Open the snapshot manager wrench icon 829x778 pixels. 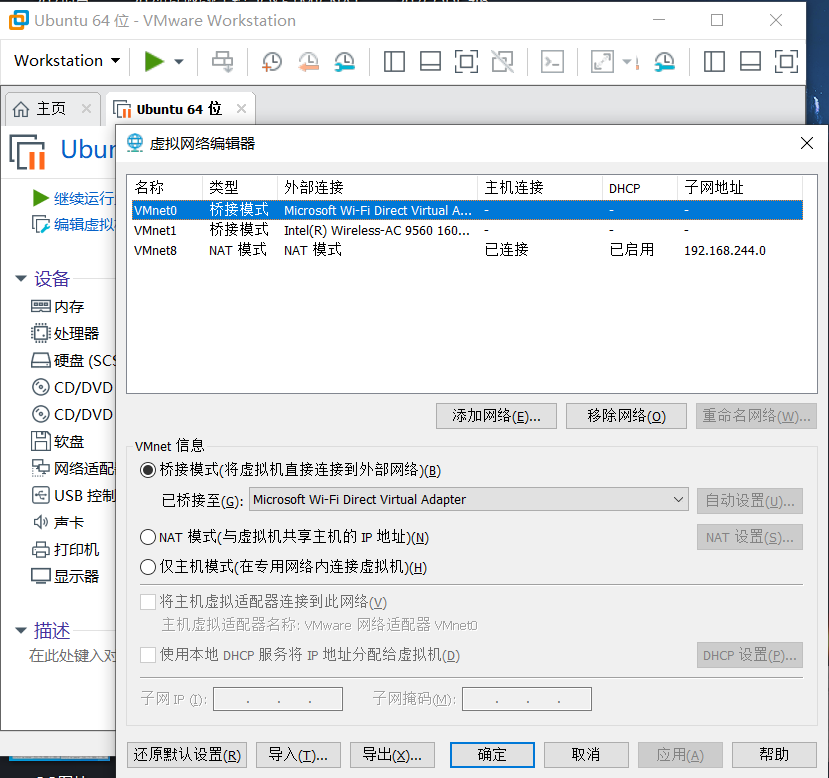point(344,62)
